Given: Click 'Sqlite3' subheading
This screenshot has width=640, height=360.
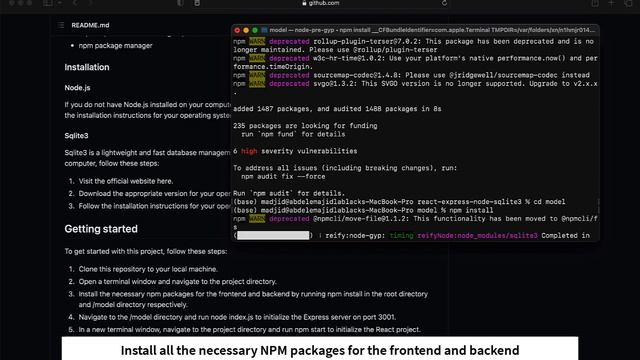Looking at the screenshot, I should 76,136.
